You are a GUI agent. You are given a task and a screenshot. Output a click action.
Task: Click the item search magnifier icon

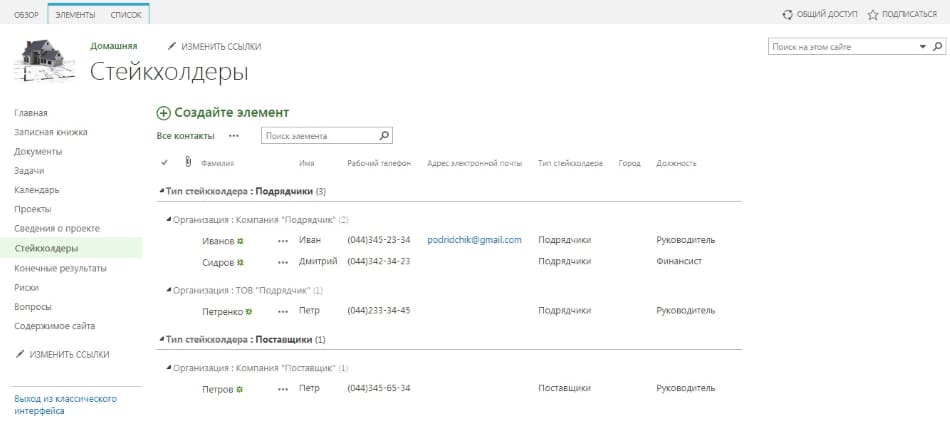click(384, 136)
